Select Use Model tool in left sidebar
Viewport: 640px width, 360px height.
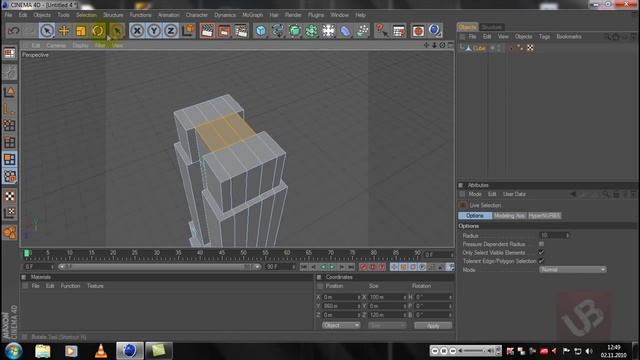10,92
